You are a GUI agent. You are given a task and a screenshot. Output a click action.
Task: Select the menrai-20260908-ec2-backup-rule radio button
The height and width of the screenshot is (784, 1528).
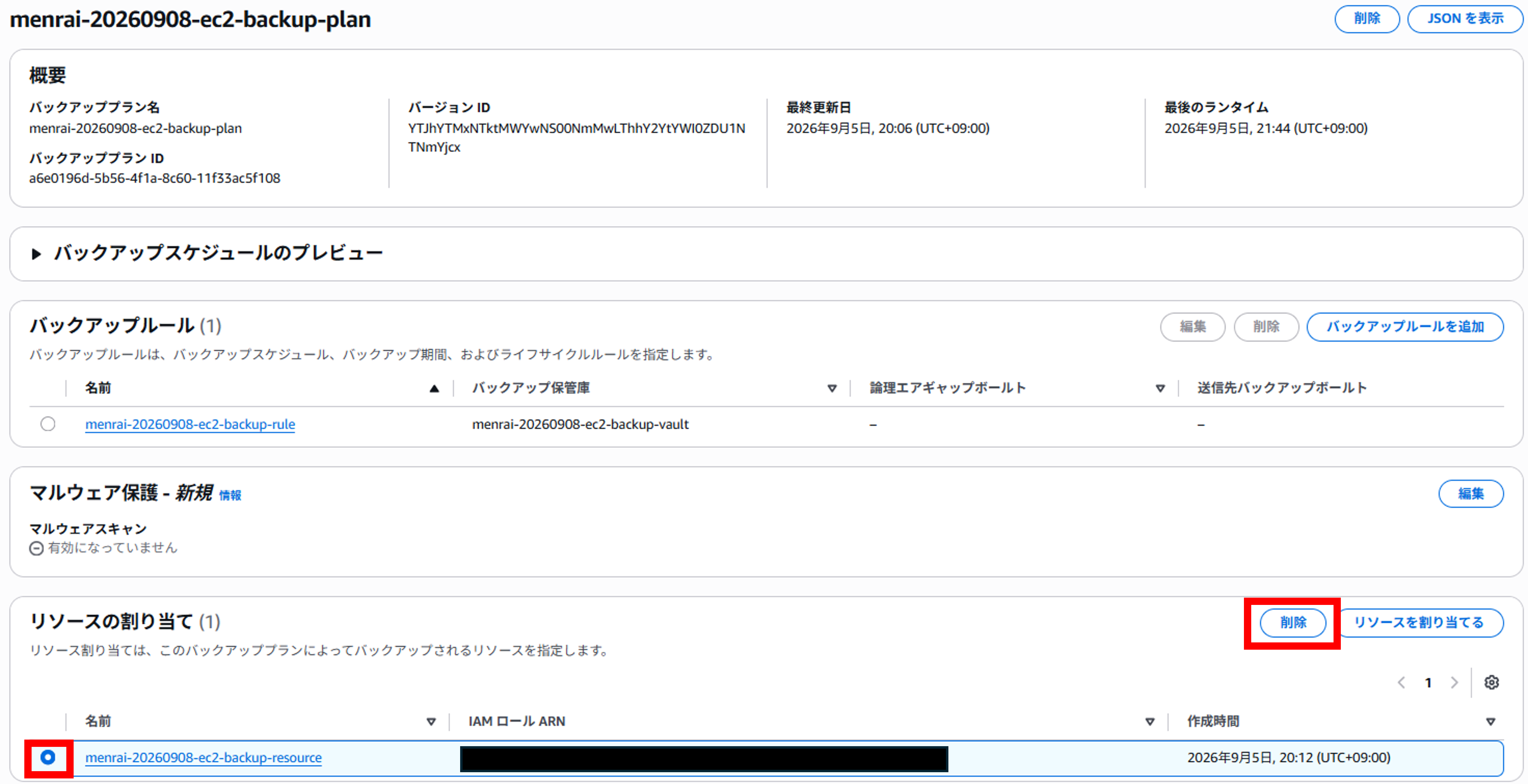[x=48, y=424]
